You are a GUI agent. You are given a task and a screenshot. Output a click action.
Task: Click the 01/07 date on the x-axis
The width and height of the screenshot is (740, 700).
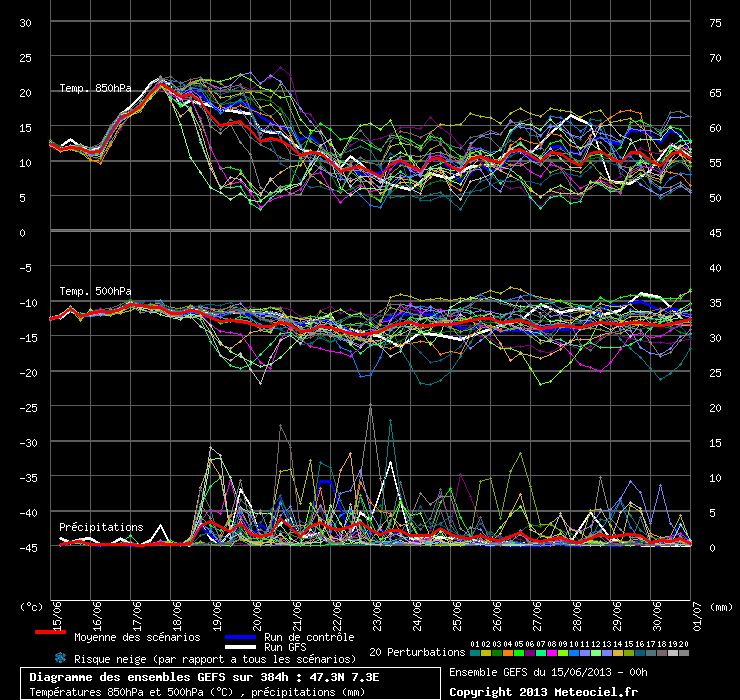pos(692,610)
